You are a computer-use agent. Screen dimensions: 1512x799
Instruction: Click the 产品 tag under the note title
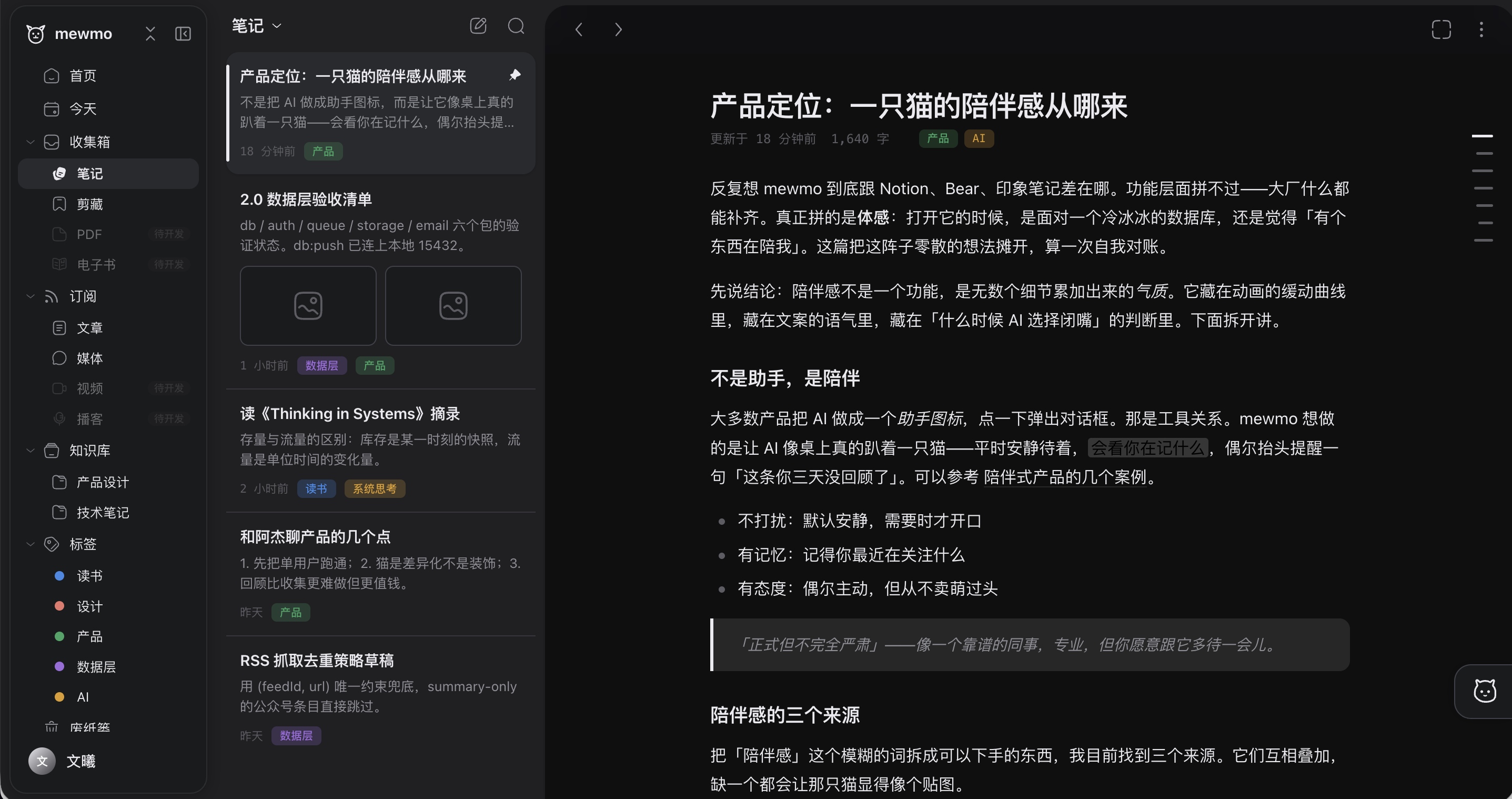[x=938, y=138]
